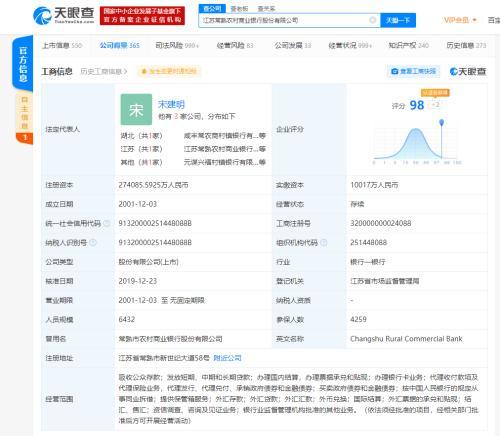Open the 经营风险 83 tab
The width and height of the screenshot is (500, 436).
point(235,45)
